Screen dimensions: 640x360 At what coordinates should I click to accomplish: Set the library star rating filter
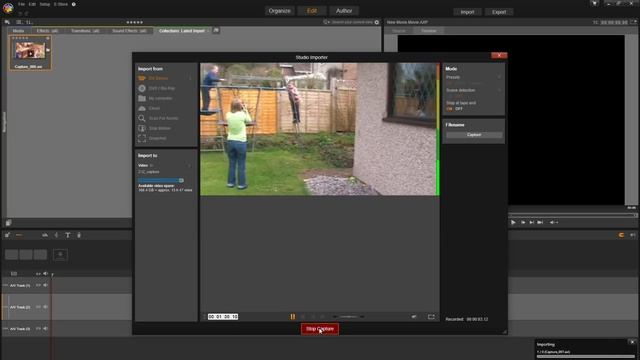[x=135, y=22]
